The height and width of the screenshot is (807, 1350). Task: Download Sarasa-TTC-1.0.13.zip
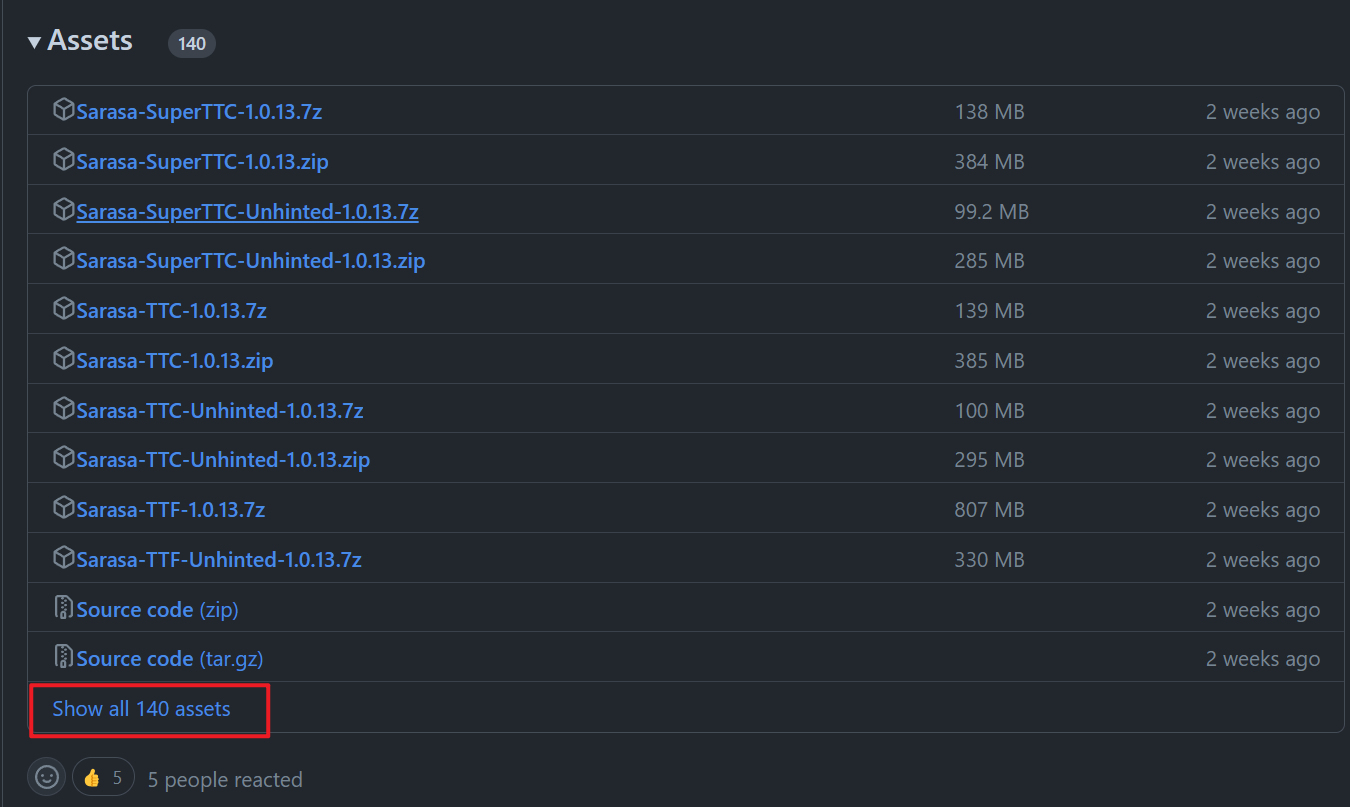174,361
